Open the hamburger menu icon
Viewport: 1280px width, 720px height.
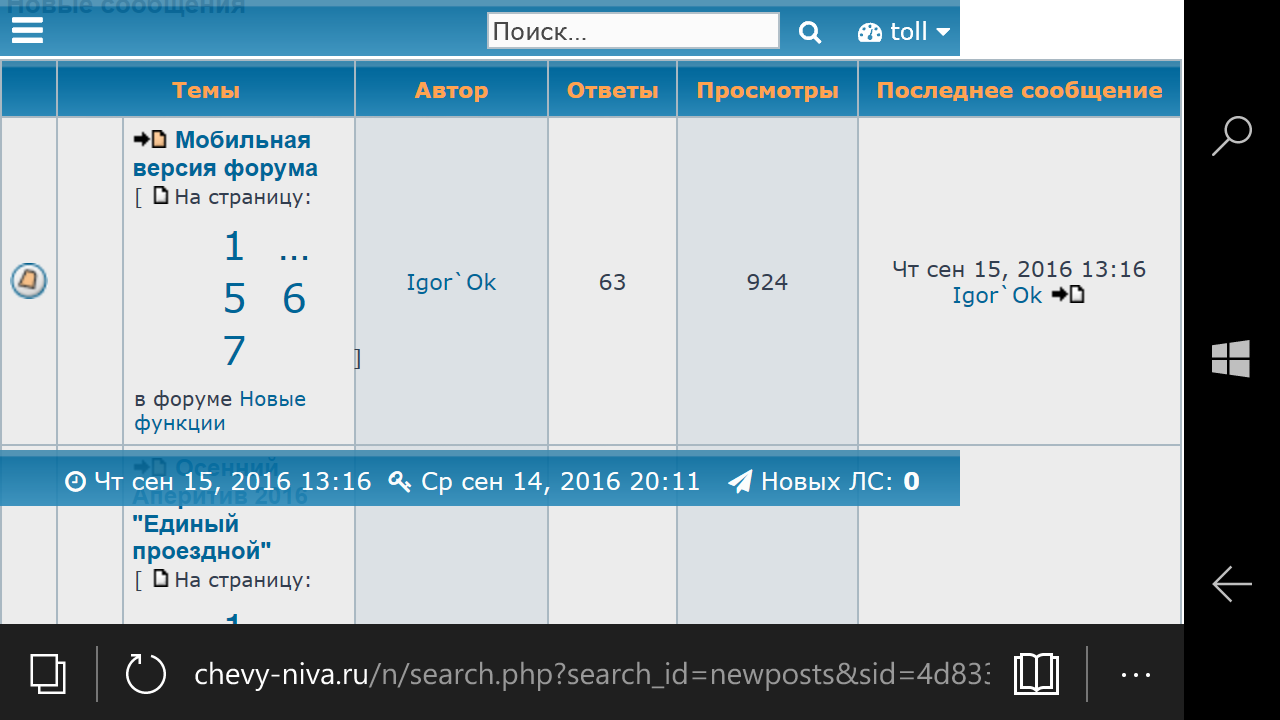click(27, 31)
